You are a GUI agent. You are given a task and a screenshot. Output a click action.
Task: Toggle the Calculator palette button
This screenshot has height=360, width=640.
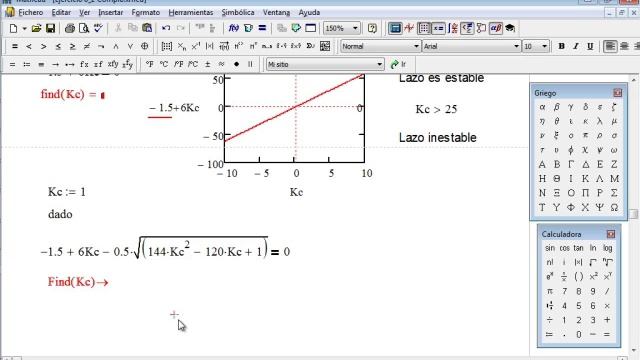click(x=395, y=28)
